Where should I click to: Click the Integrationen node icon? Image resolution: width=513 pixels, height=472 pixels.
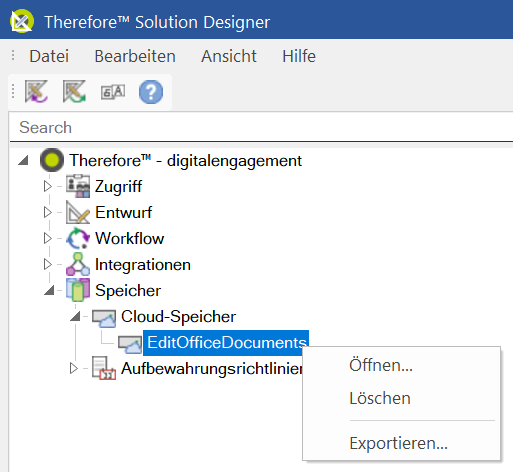(78, 264)
